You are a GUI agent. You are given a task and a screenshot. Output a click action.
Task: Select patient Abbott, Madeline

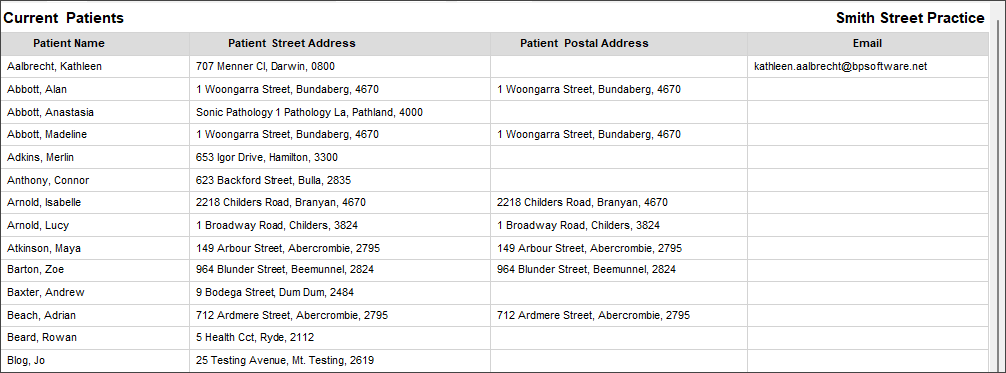click(x=47, y=134)
